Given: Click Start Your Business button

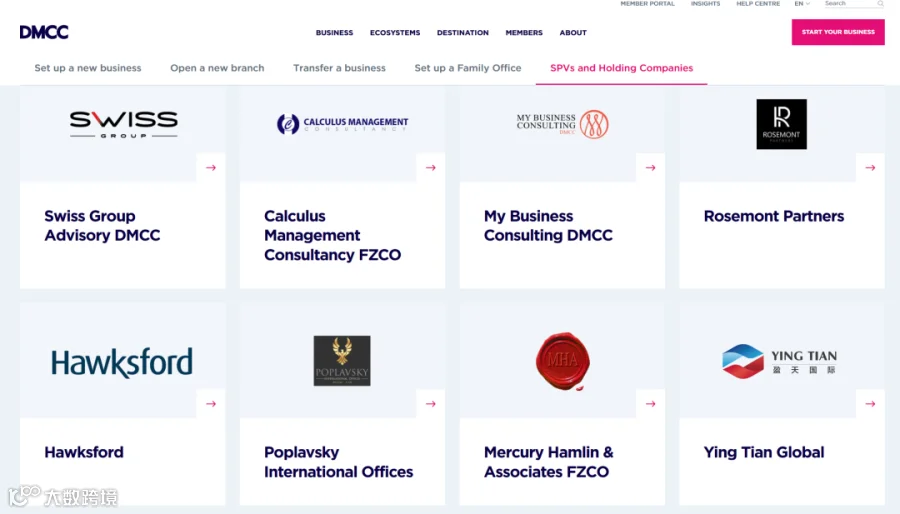Looking at the screenshot, I should [838, 32].
